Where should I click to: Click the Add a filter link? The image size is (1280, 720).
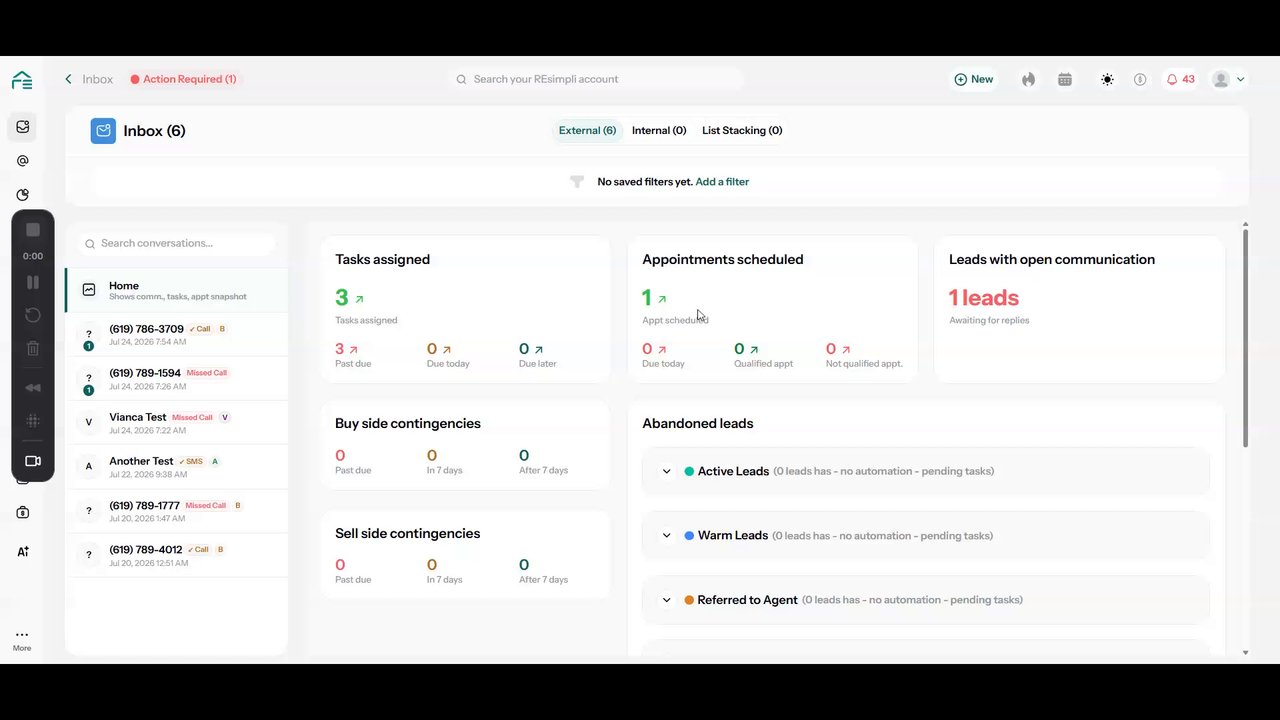click(x=722, y=182)
